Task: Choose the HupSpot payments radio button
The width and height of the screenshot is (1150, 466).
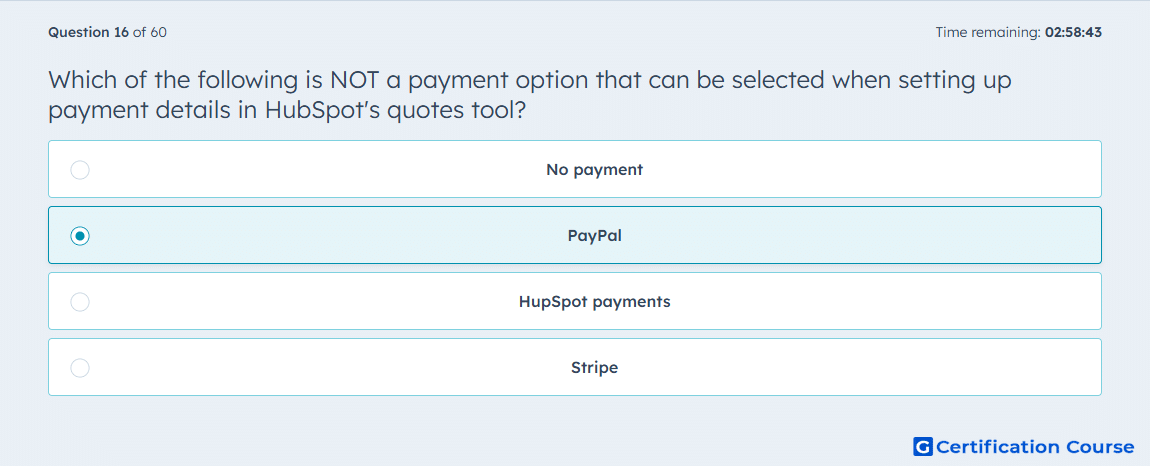Action: point(80,302)
